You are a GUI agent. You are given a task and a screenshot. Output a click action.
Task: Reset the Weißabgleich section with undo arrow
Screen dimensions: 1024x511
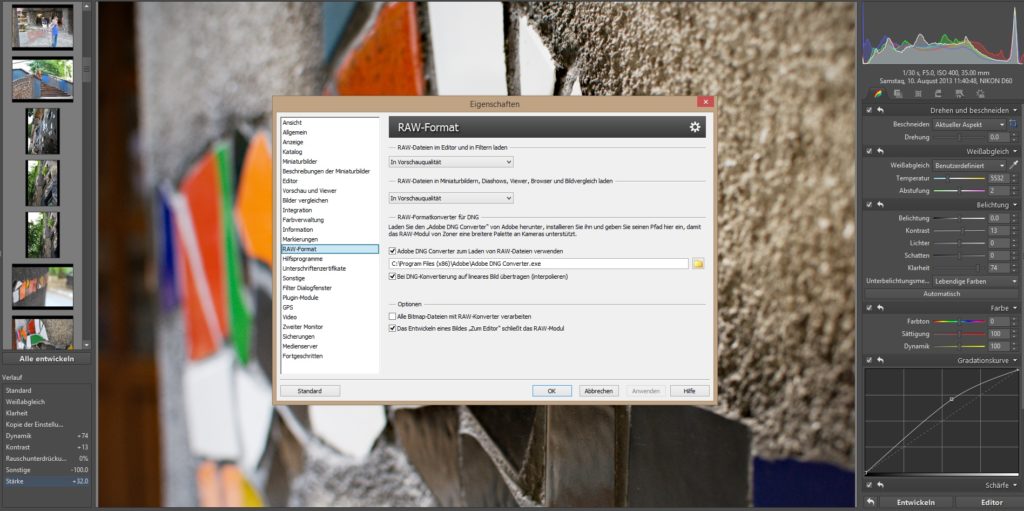click(x=880, y=151)
